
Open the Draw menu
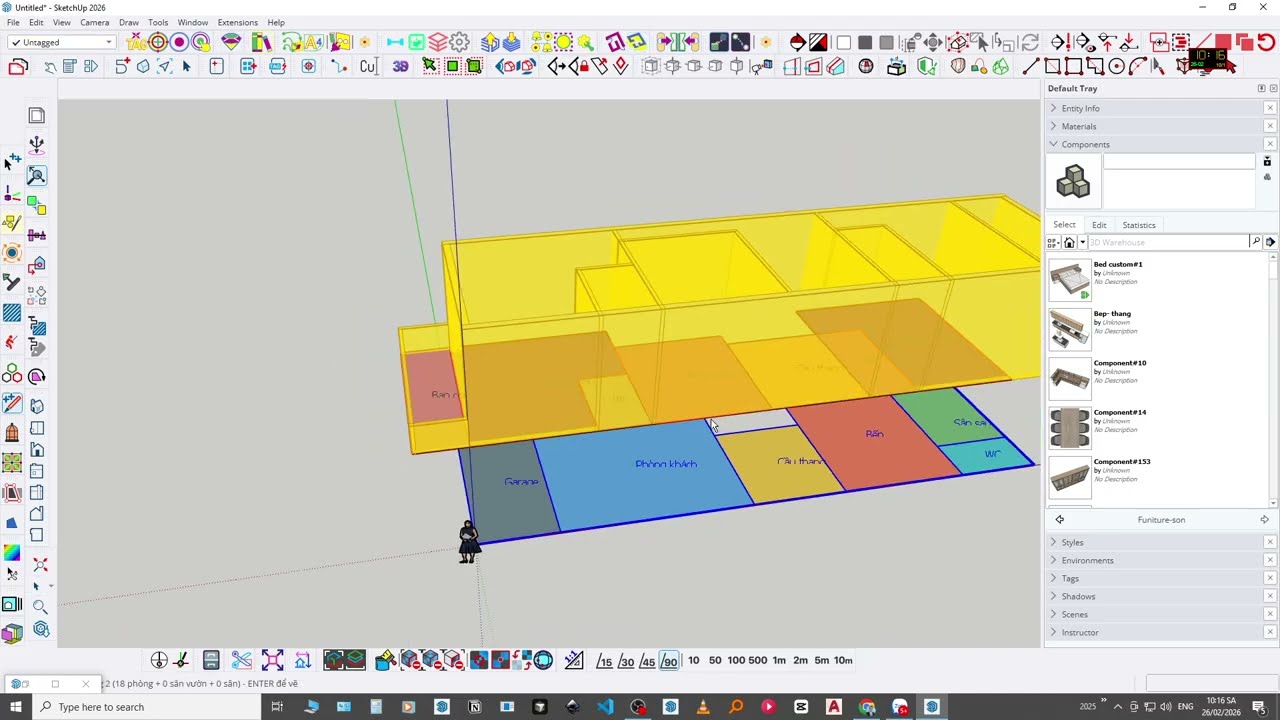click(x=129, y=22)
